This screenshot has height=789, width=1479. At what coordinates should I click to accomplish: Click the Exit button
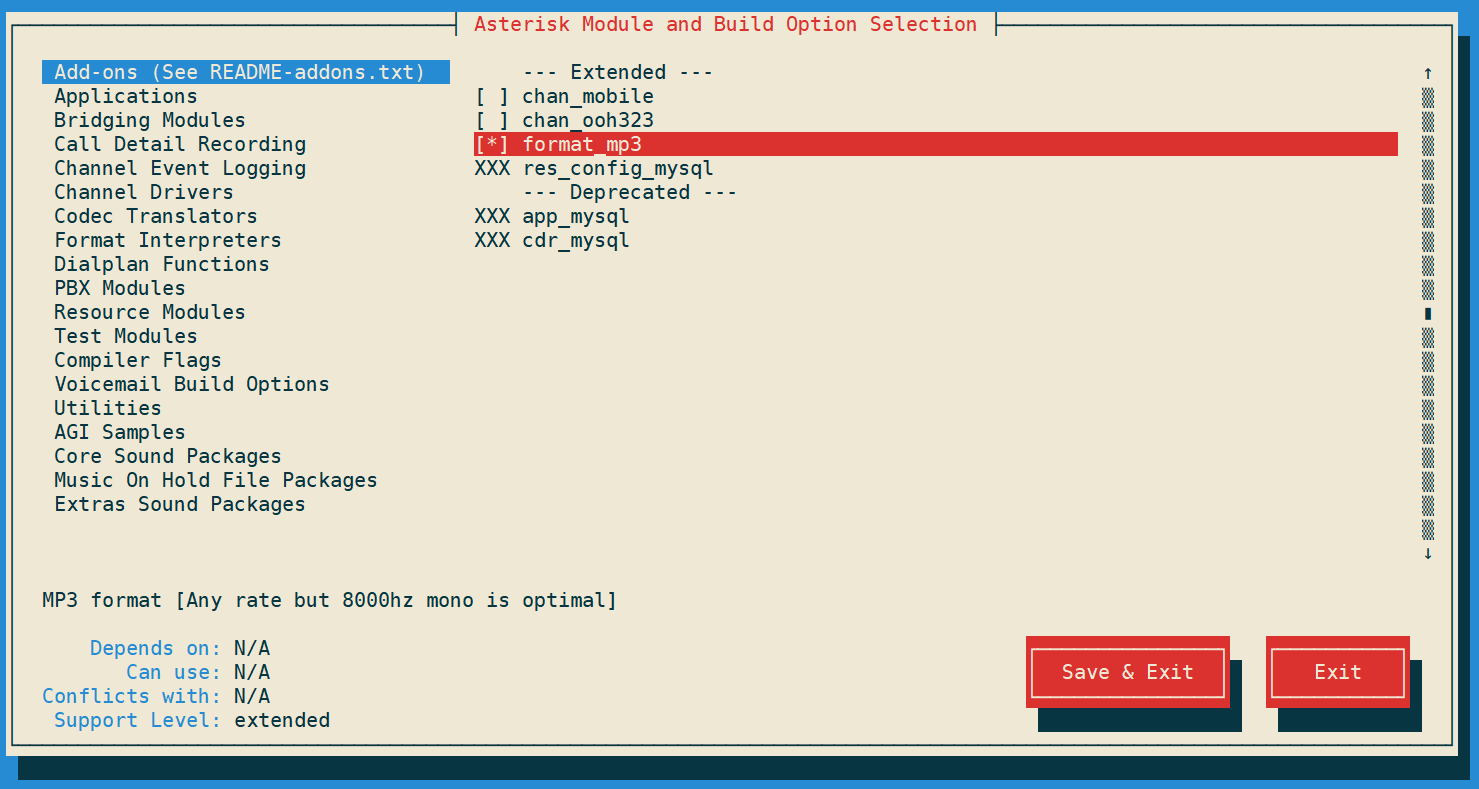1338,672
